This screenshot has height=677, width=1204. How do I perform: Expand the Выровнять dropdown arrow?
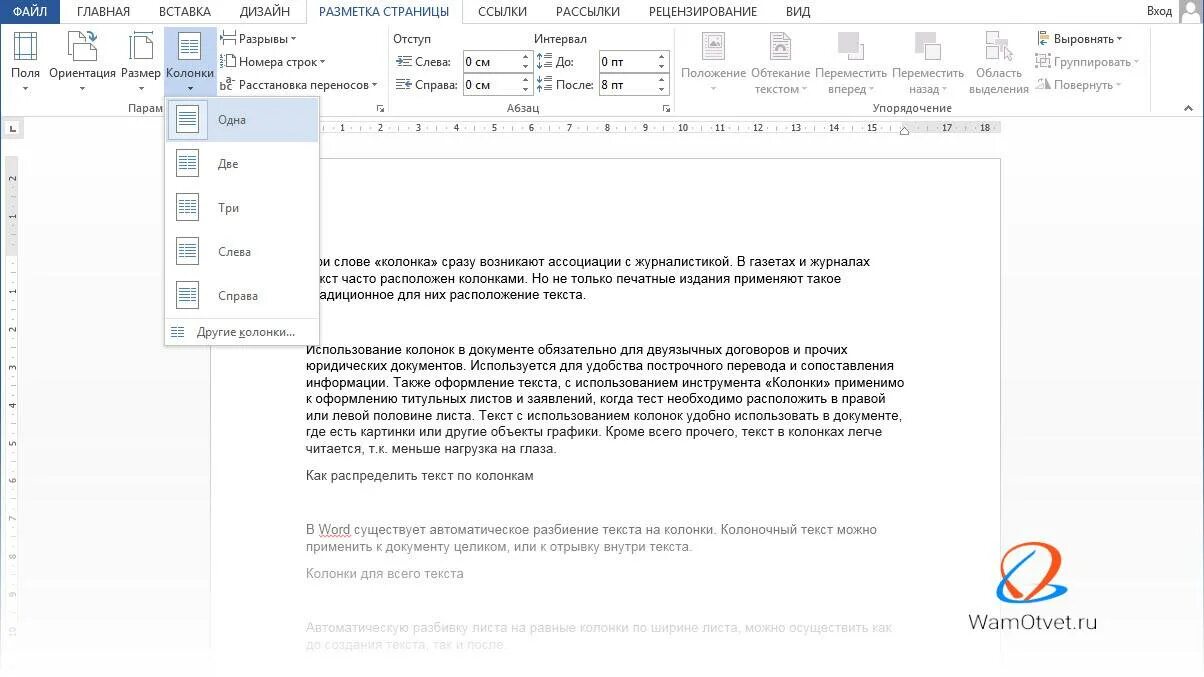click(x=1119, y=40)
